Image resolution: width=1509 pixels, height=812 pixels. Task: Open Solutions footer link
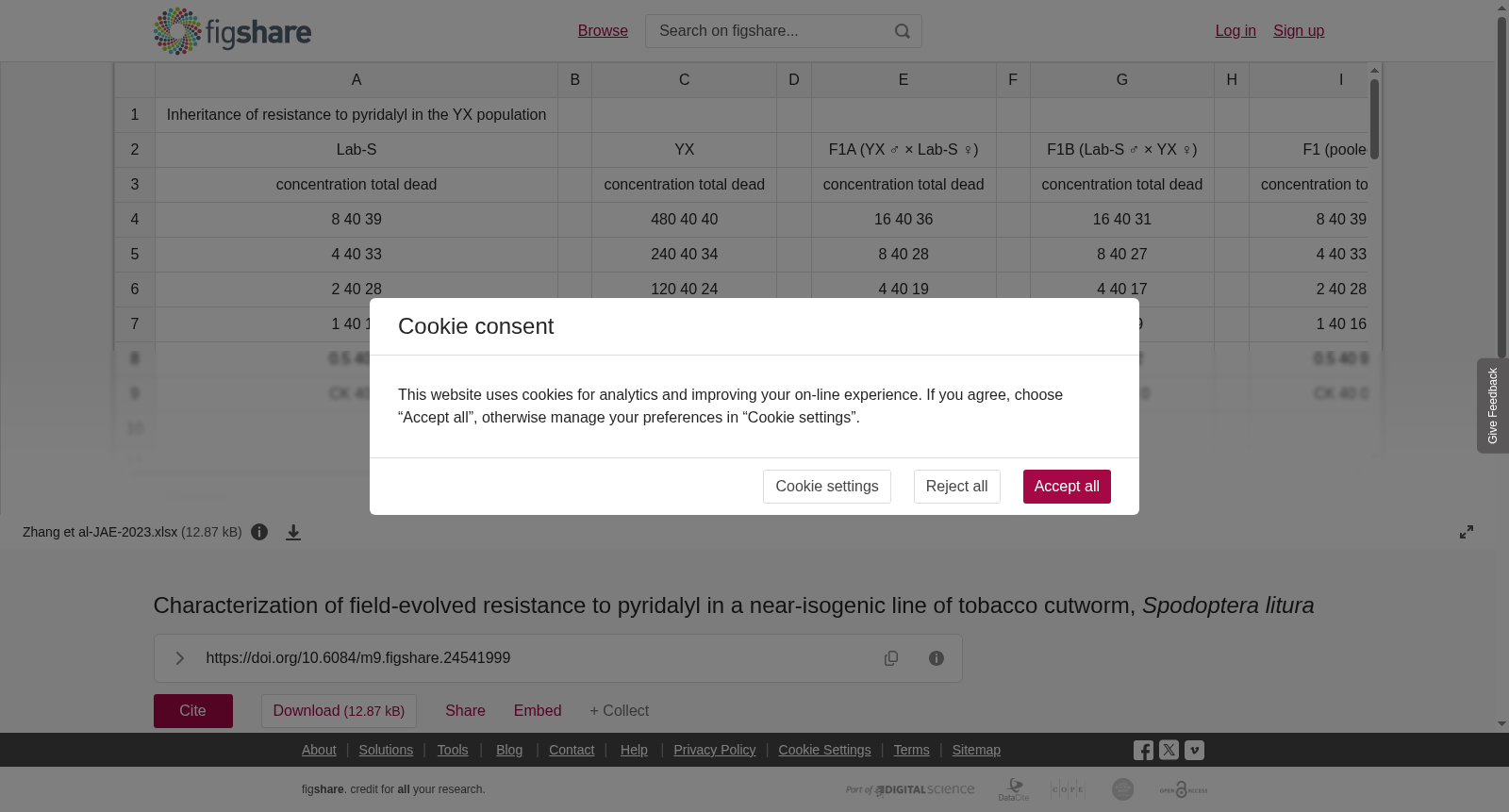click(x=386, y=750)
